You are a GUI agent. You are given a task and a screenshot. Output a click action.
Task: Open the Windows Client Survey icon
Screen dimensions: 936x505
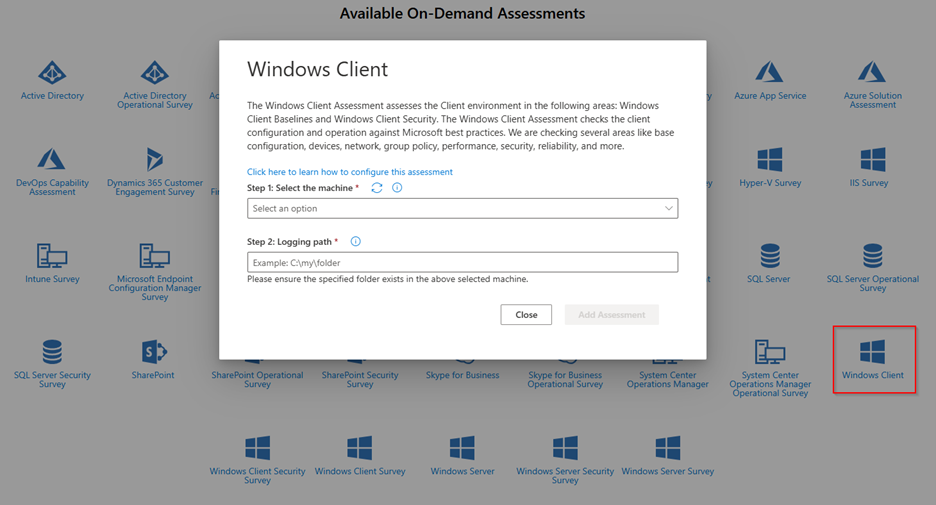pyautogui.click(x=360, y=448)
